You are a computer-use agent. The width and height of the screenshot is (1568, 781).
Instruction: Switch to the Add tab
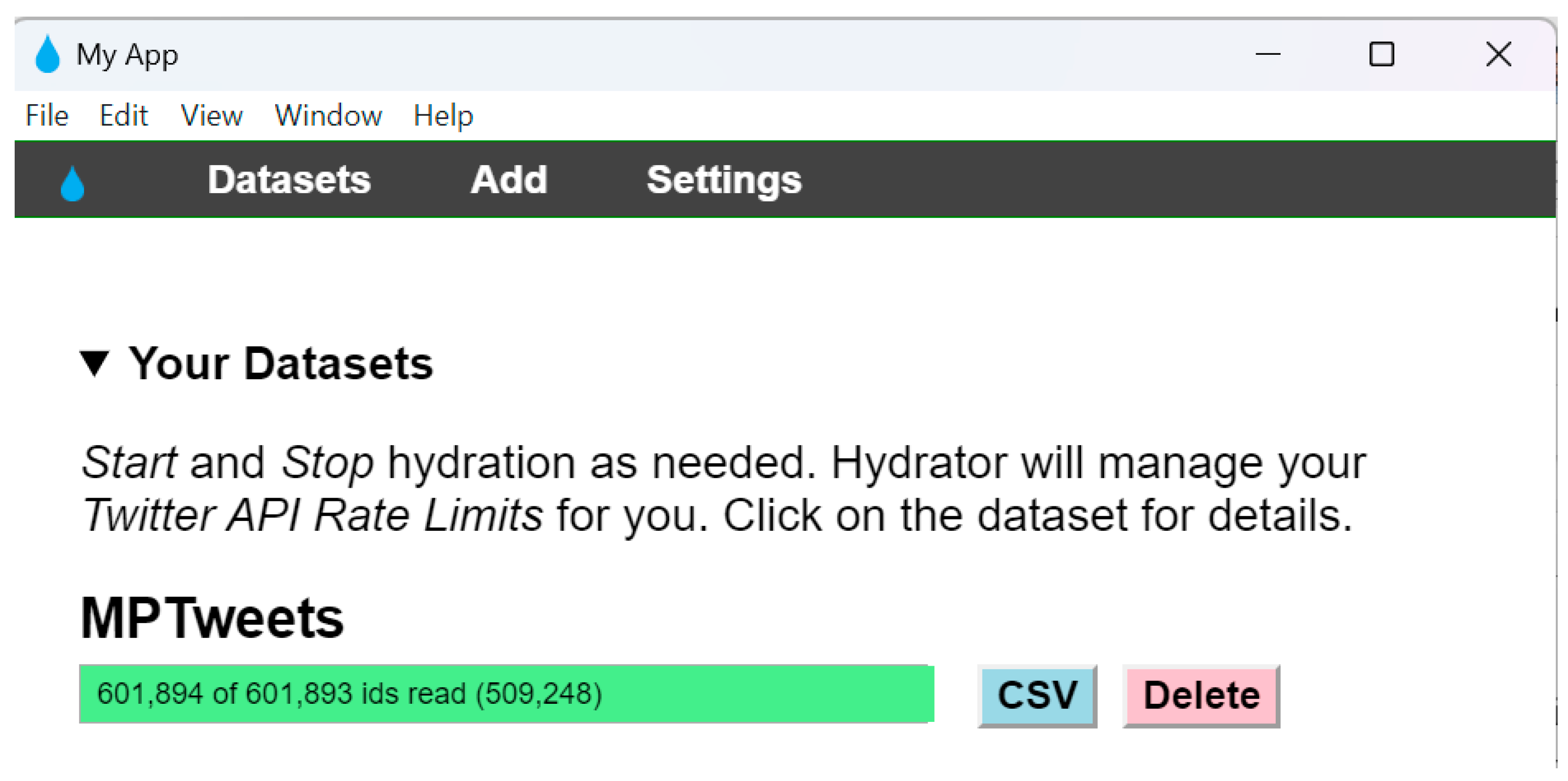pos(510,180)
